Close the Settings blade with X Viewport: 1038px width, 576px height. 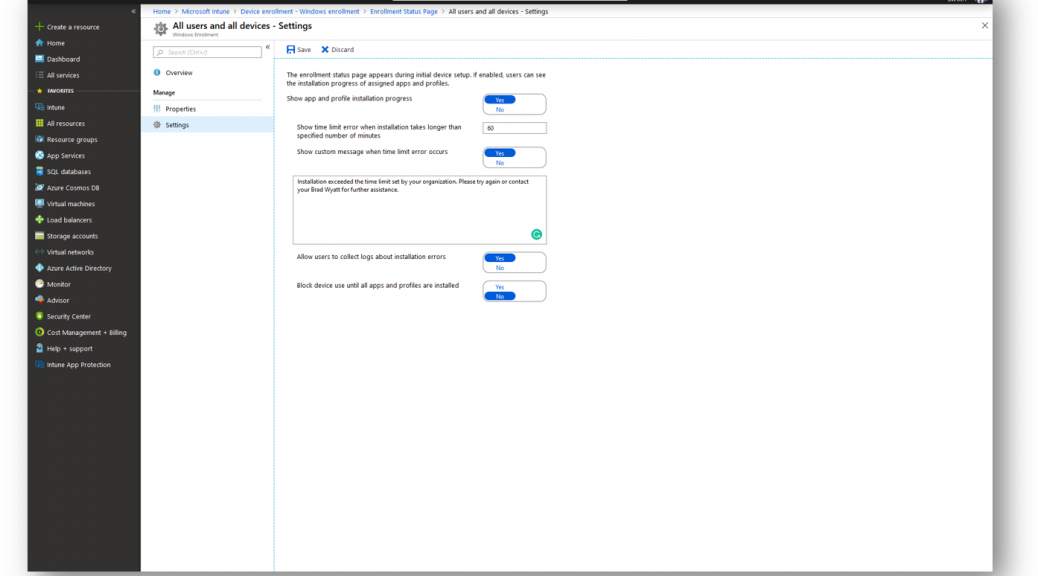[x=984, y=26]
